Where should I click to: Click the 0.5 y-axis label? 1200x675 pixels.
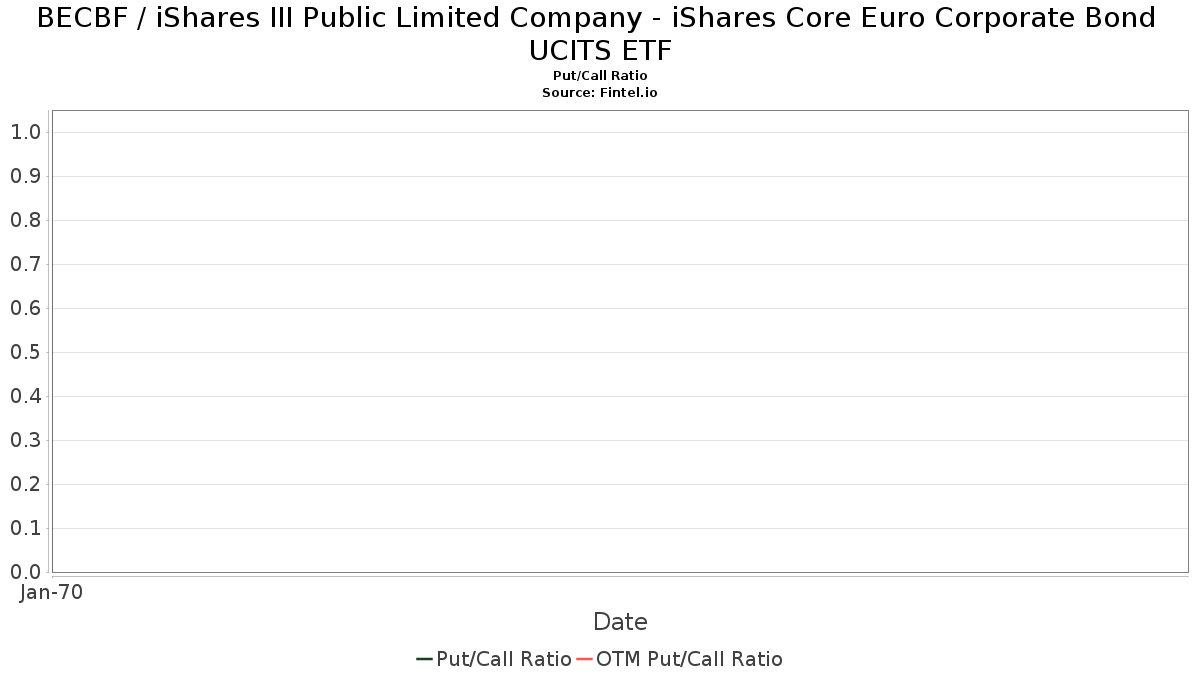25,352
